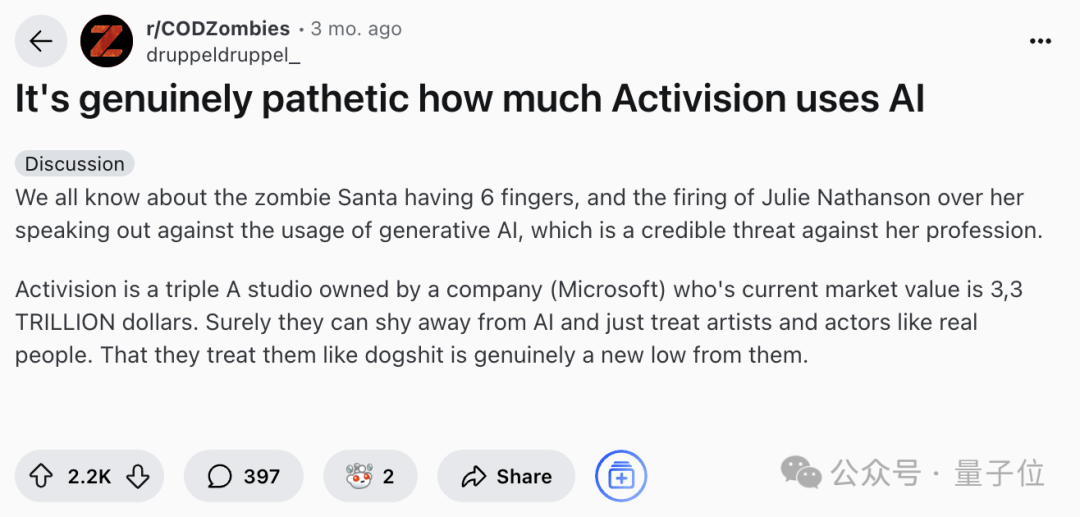This screenshot has width=1080, height=517.
Task: Click the '3 mo. ago' timestamp
Action: (356, 29)
